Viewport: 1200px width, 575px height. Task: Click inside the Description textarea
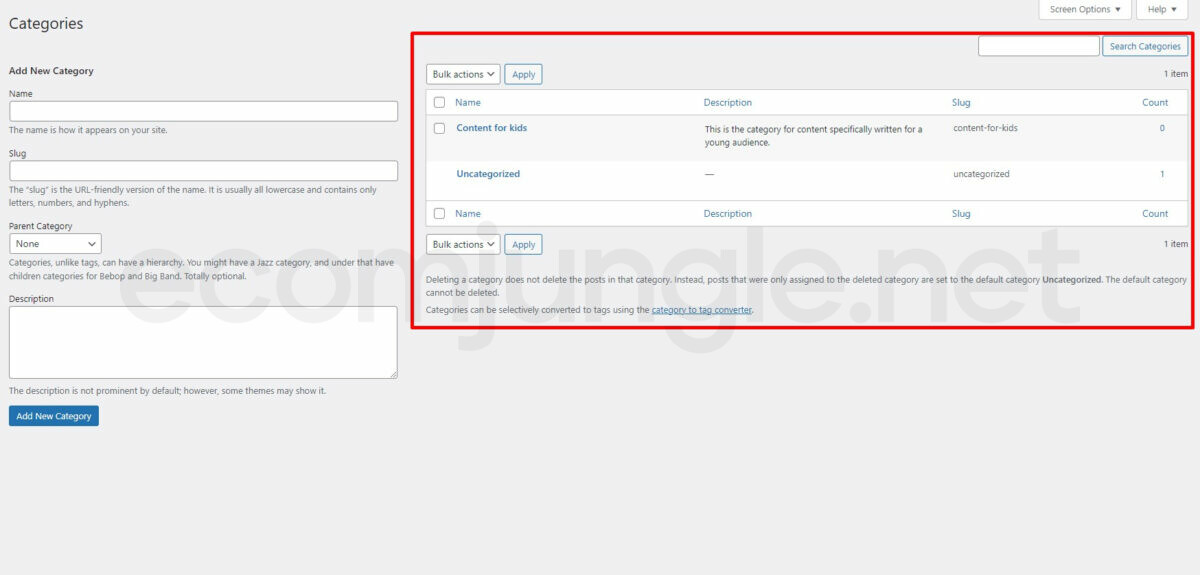pos(203,342)
